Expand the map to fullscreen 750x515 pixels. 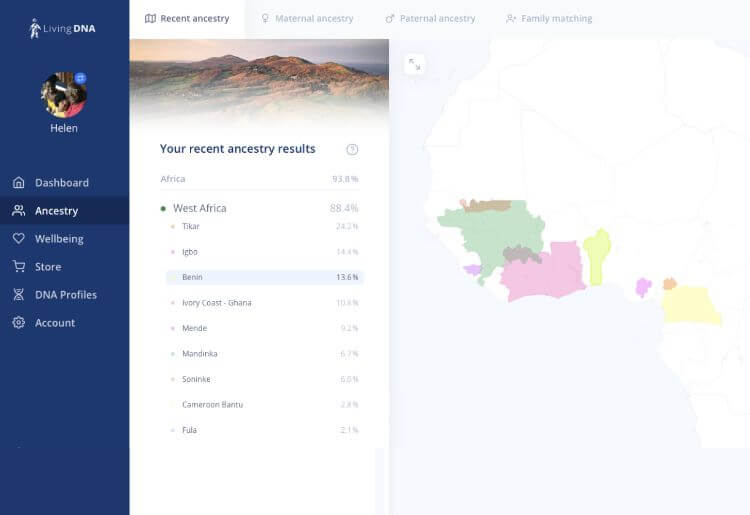(414, 64)
